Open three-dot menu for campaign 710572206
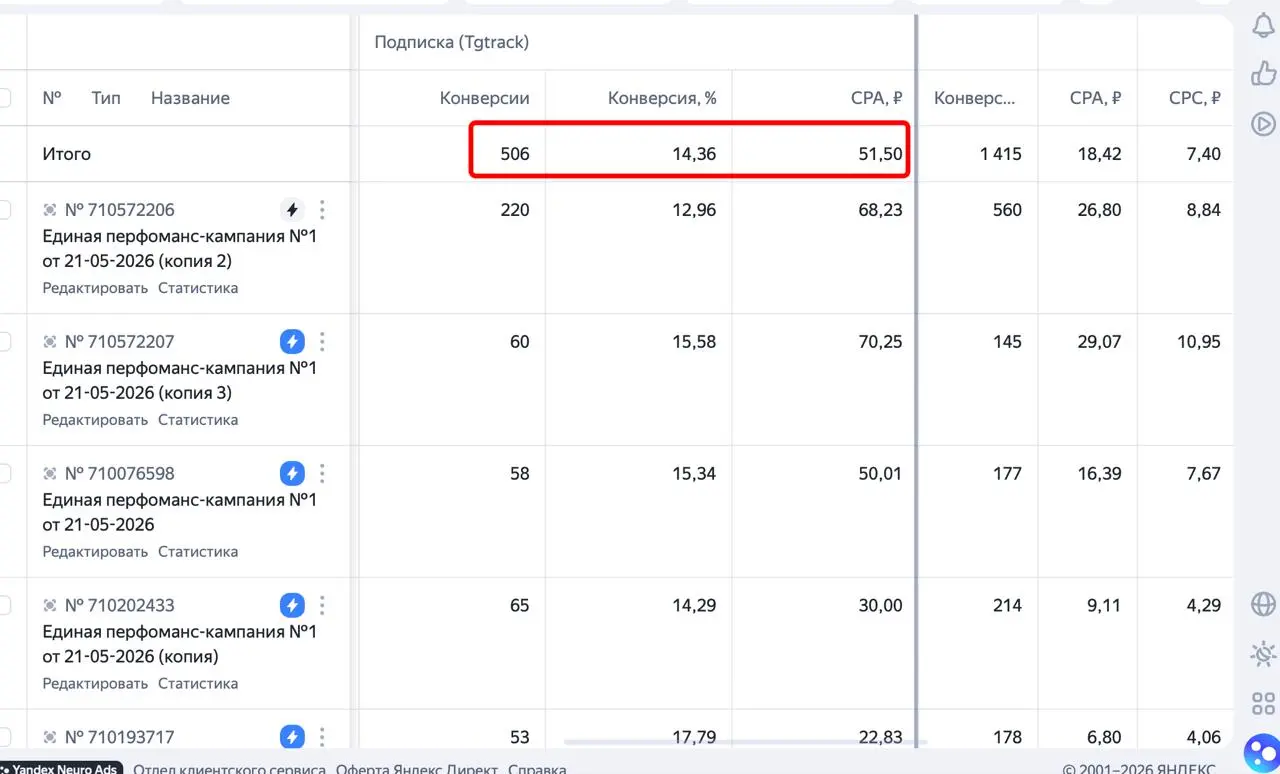The height and width of the screenshot is (774, 1280). pos(322,210)
